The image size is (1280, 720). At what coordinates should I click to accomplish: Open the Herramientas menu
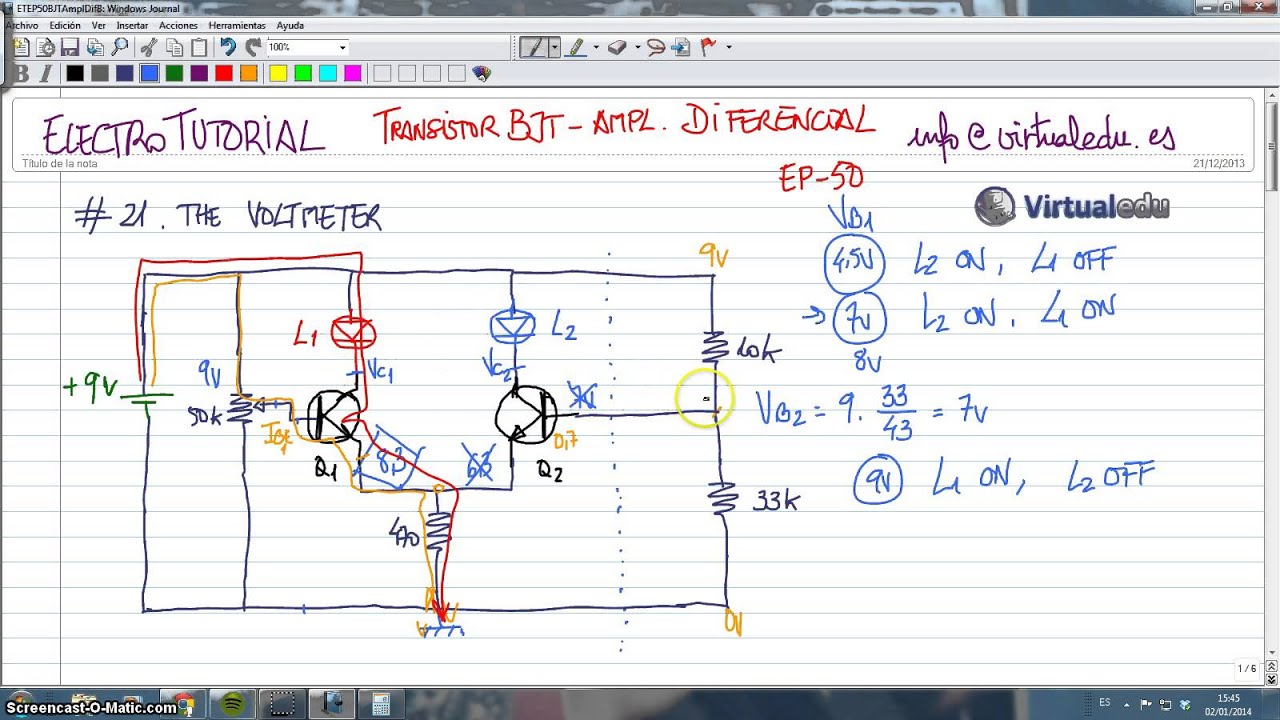pyautogui.click(x=237, y=25)
